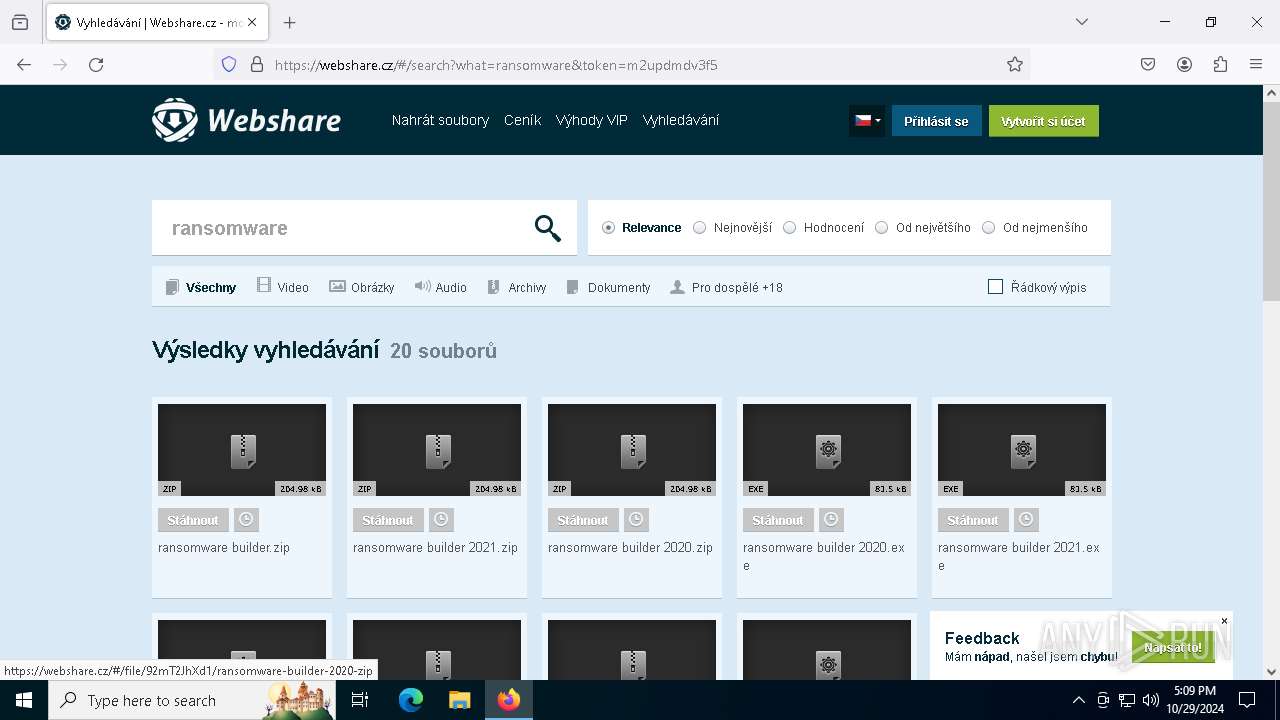Click Stáhnout for ransomware builder.zip
1280x720 pixels.
[193, 520]
